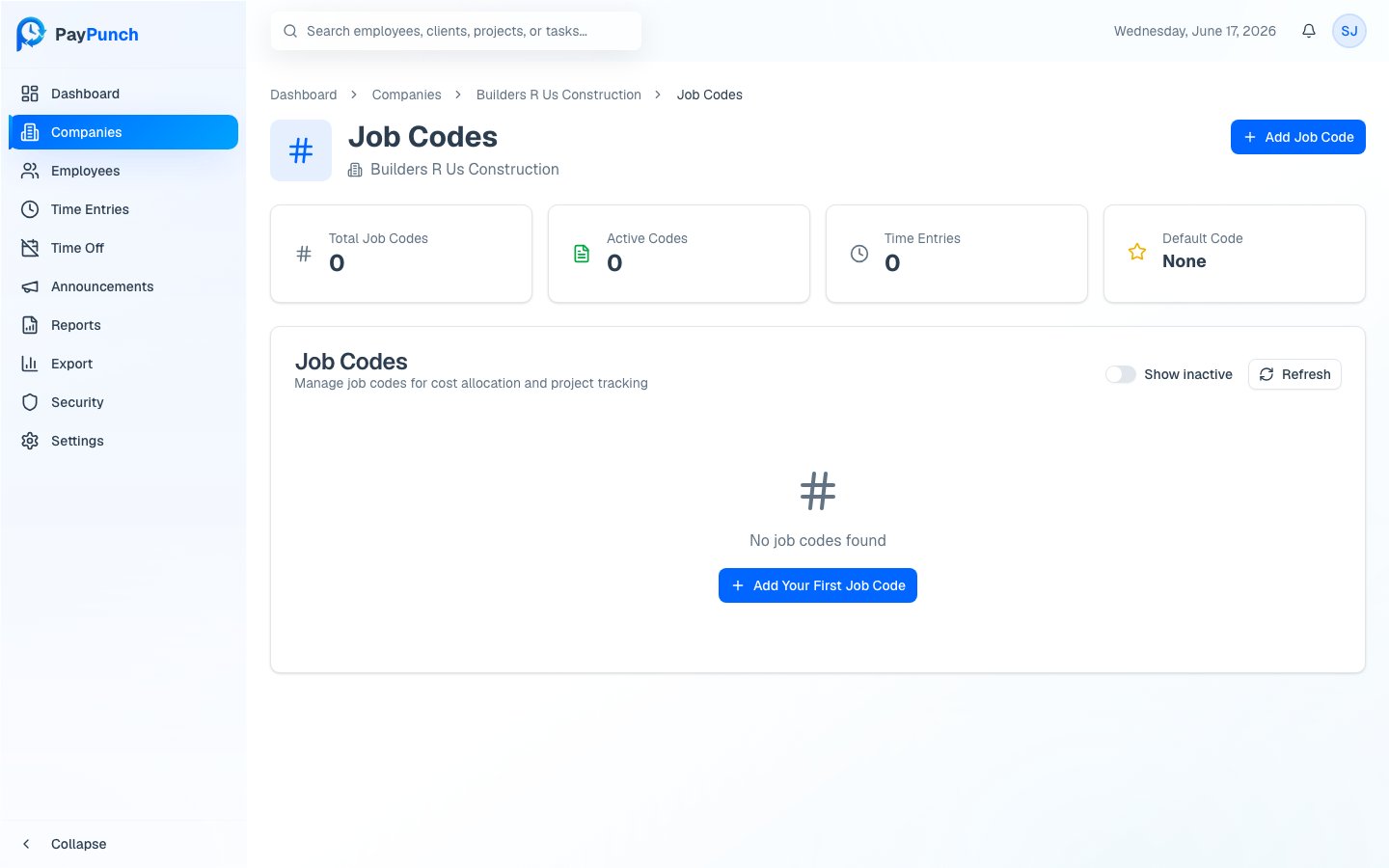Click the Add Your First Job Code button
1389x868 pixels.
[818, 585]
